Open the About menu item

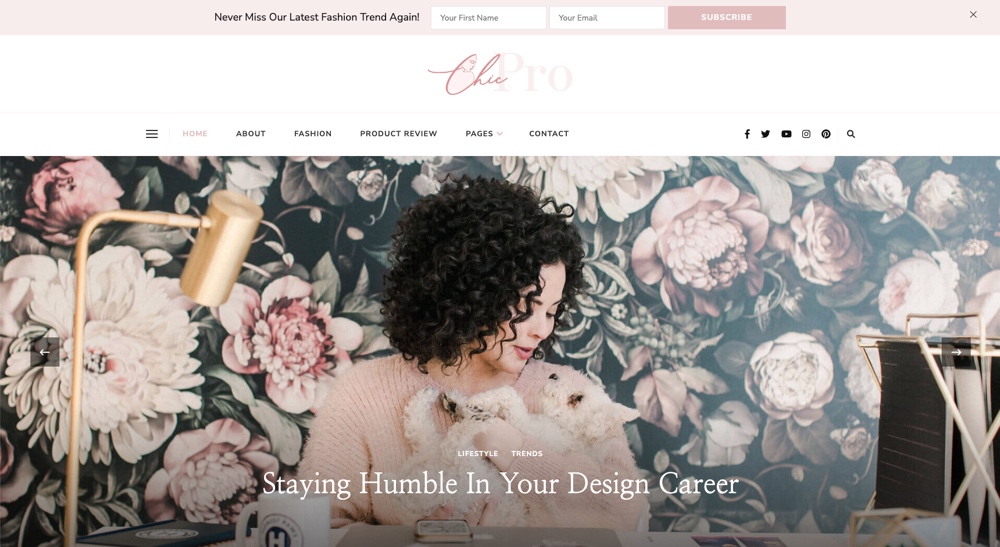coord(251,134)
